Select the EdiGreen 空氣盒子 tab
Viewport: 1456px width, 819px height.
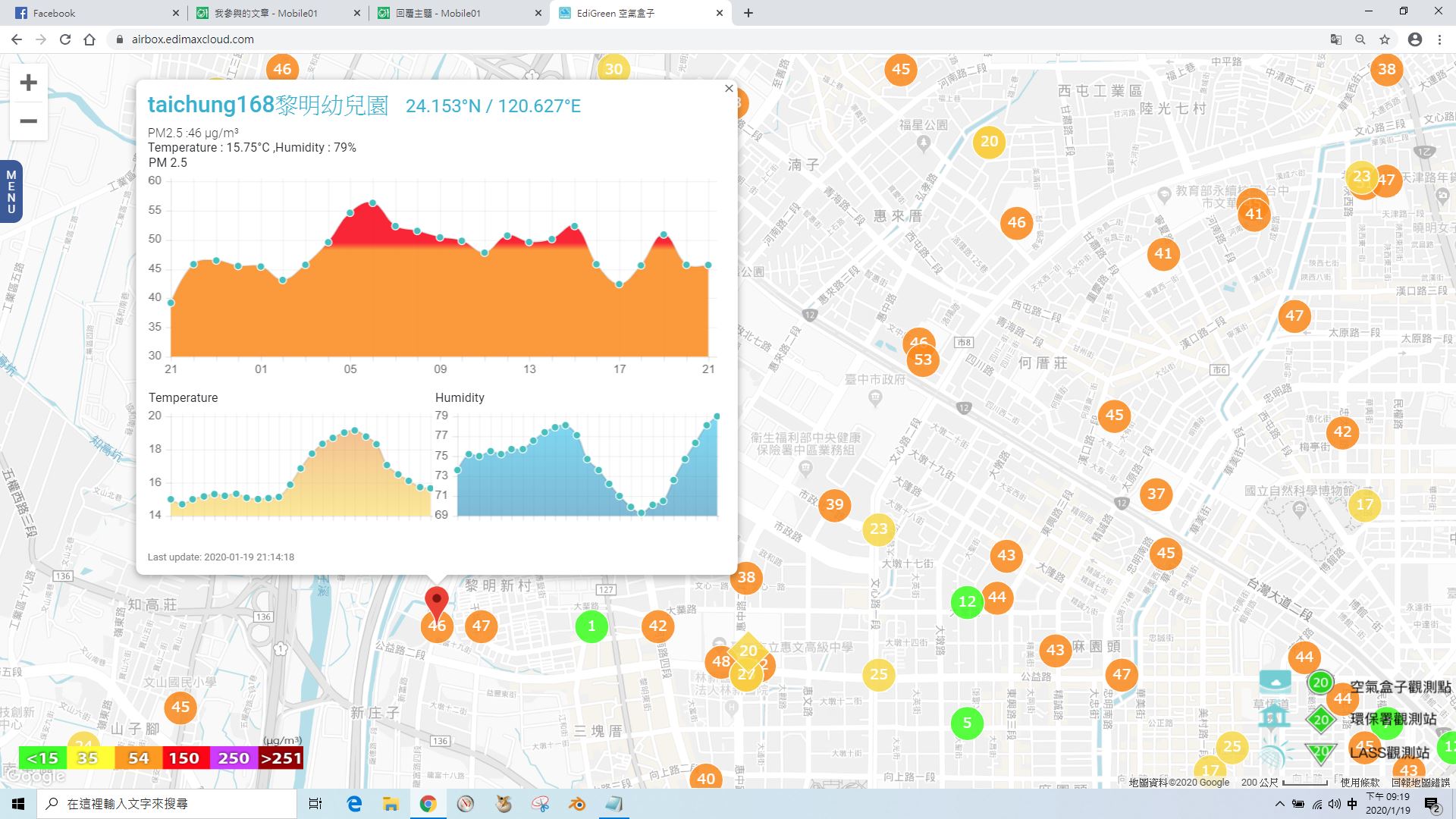[x=641, y=13]
